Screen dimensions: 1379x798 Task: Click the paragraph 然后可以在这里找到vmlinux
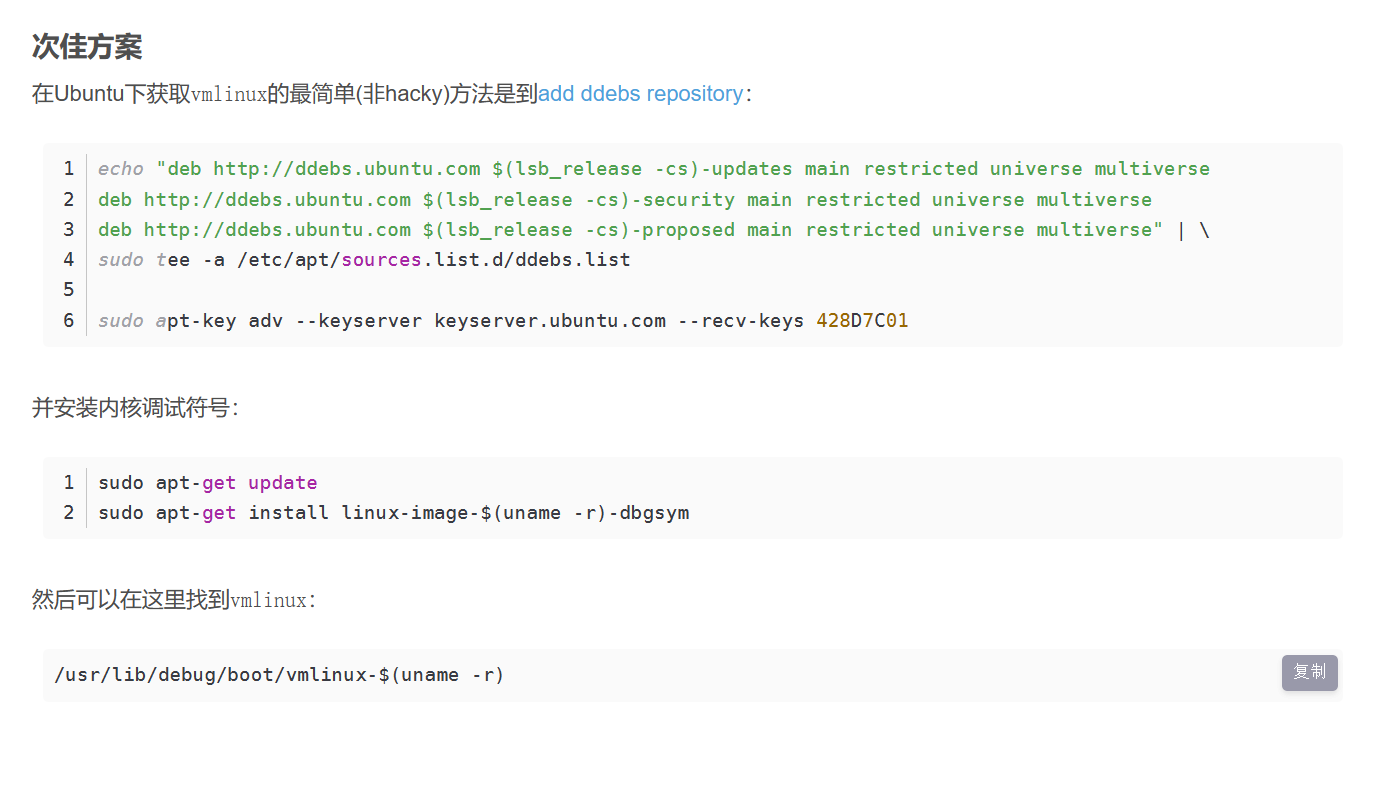[x=174, y=600]
